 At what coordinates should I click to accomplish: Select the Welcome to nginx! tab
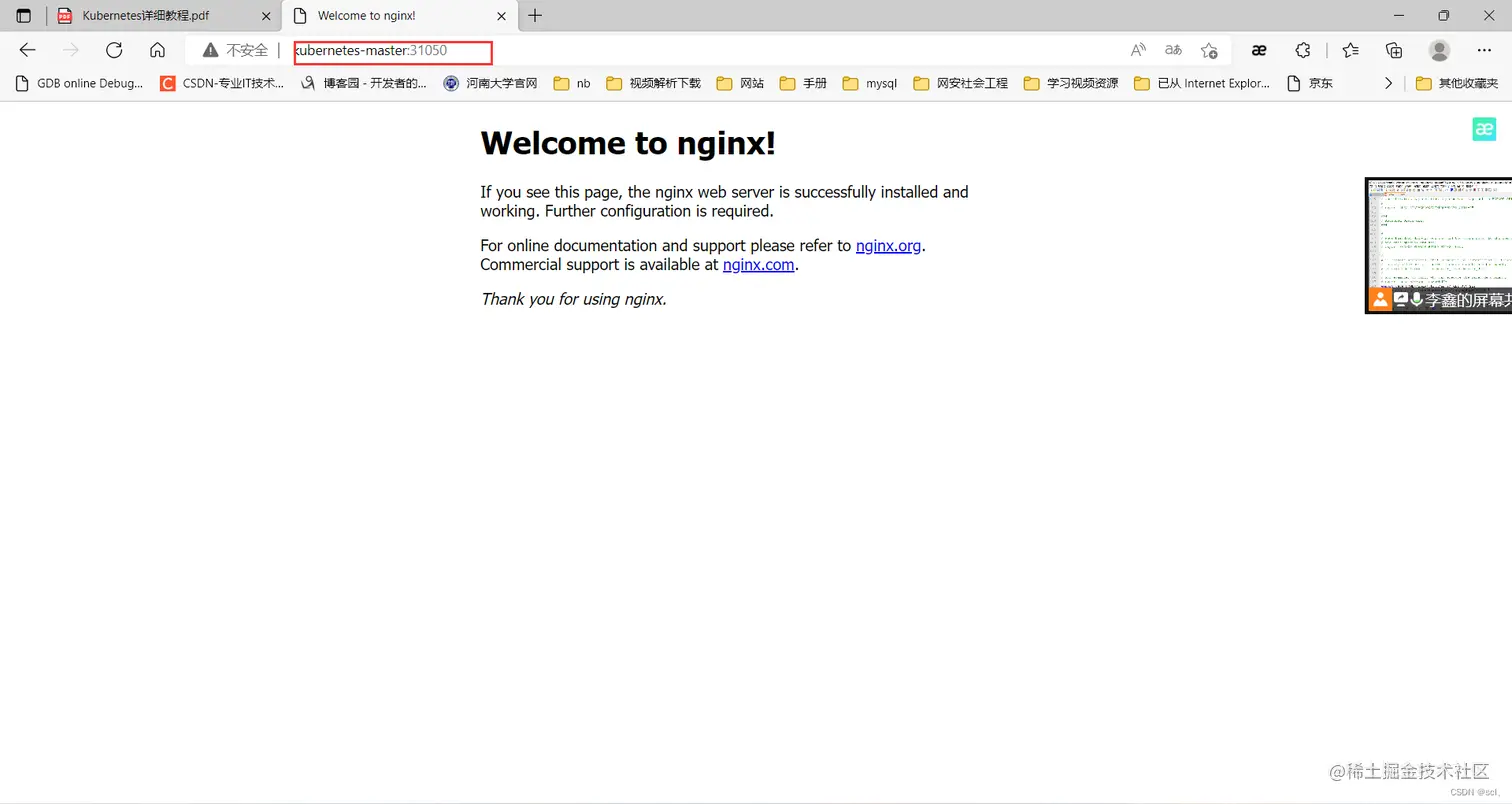(x=400, y=16)
